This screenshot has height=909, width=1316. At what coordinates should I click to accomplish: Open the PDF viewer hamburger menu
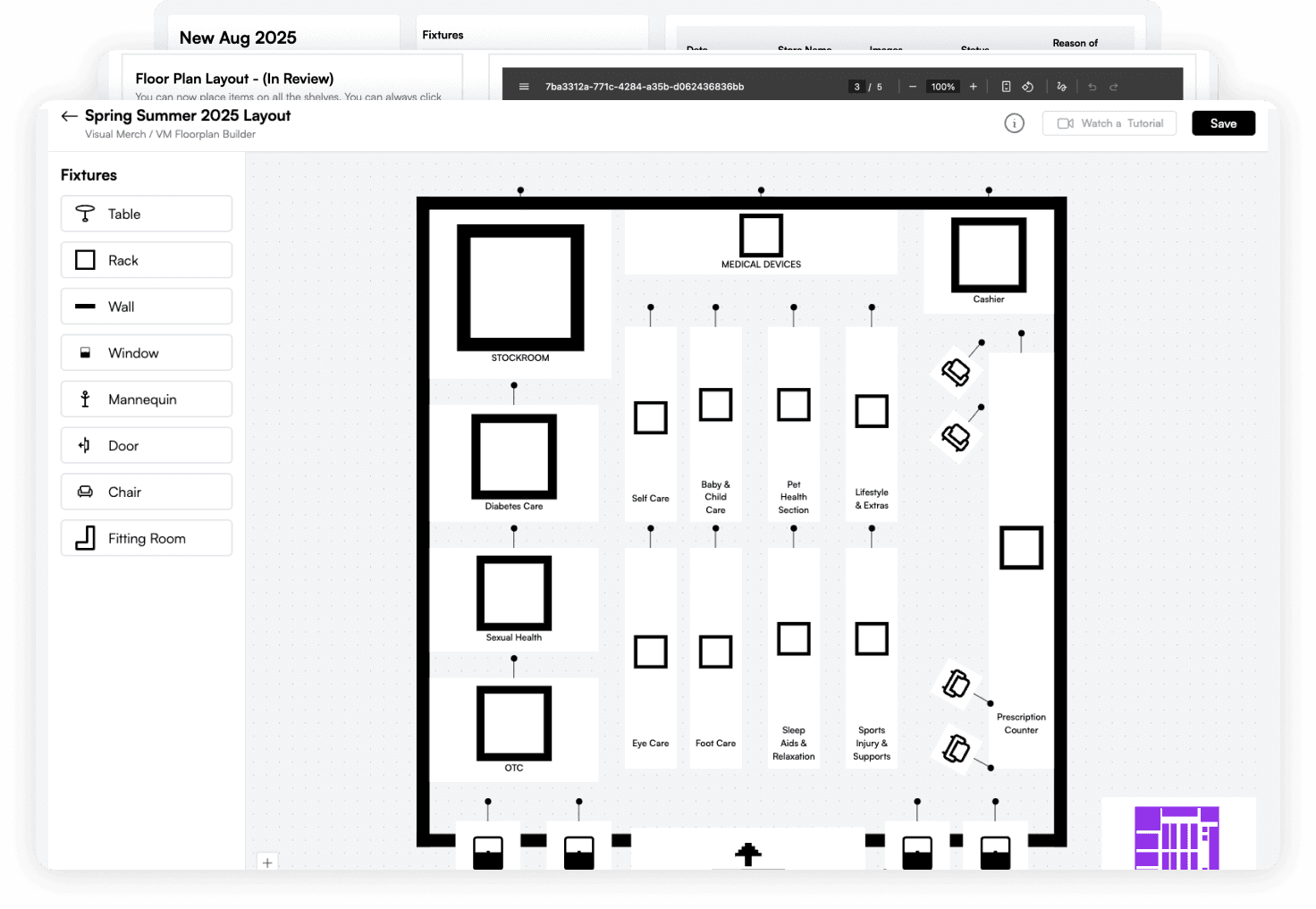tap(524, 87)
